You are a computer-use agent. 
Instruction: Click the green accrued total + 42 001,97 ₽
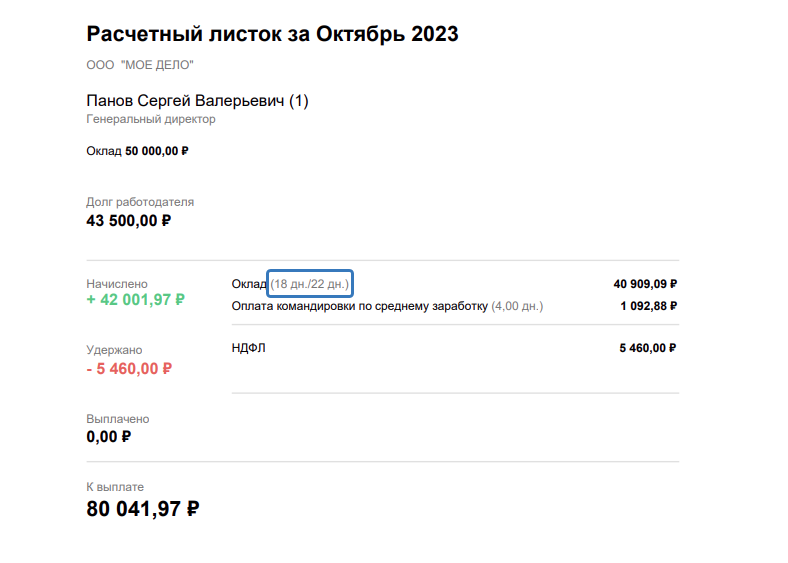(136, 300)
